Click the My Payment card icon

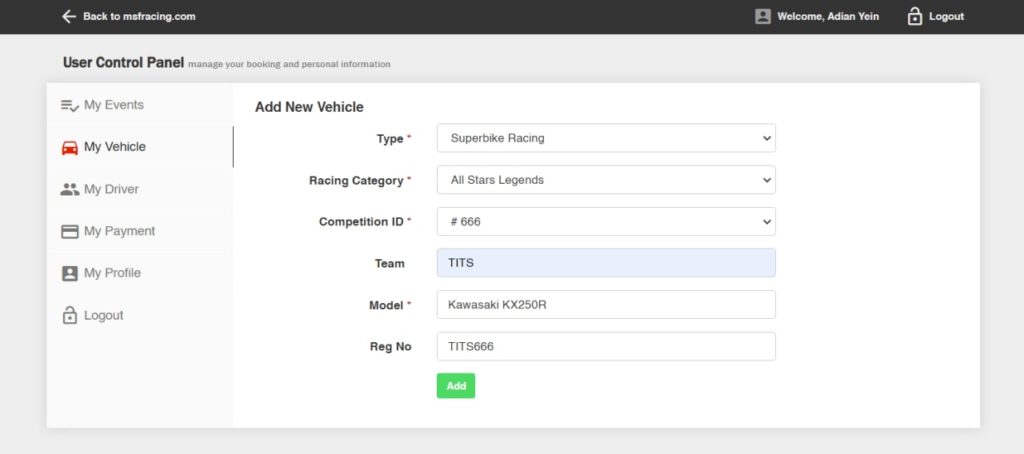tap(69, 231)
